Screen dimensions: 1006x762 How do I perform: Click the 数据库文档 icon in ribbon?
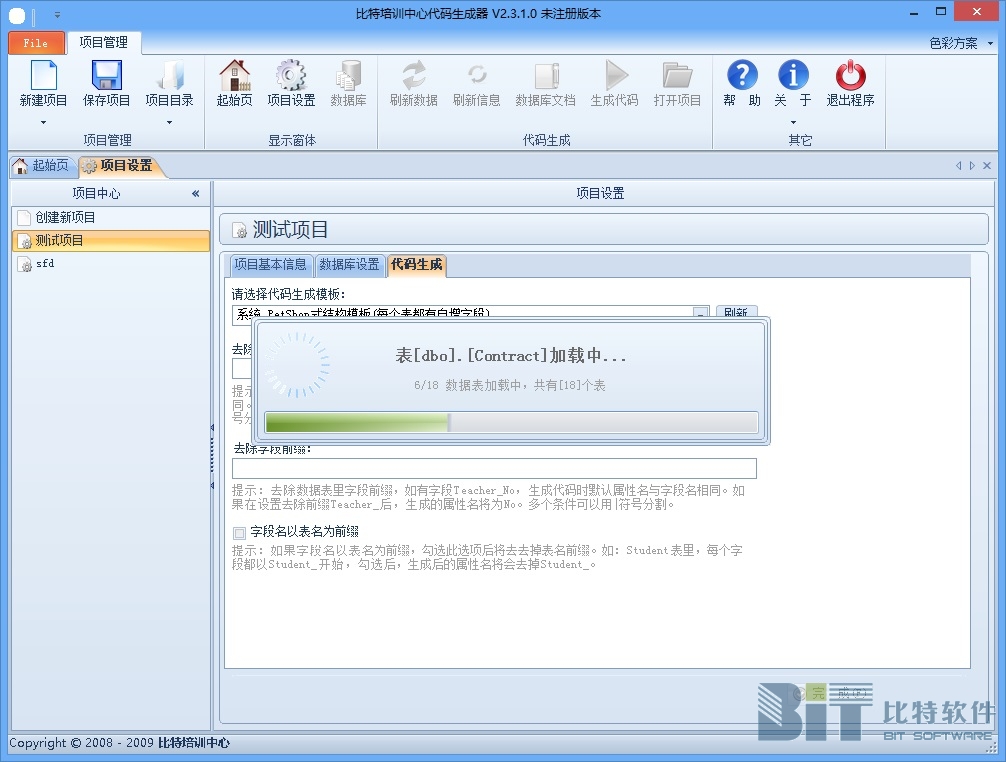tap(545, 76)
